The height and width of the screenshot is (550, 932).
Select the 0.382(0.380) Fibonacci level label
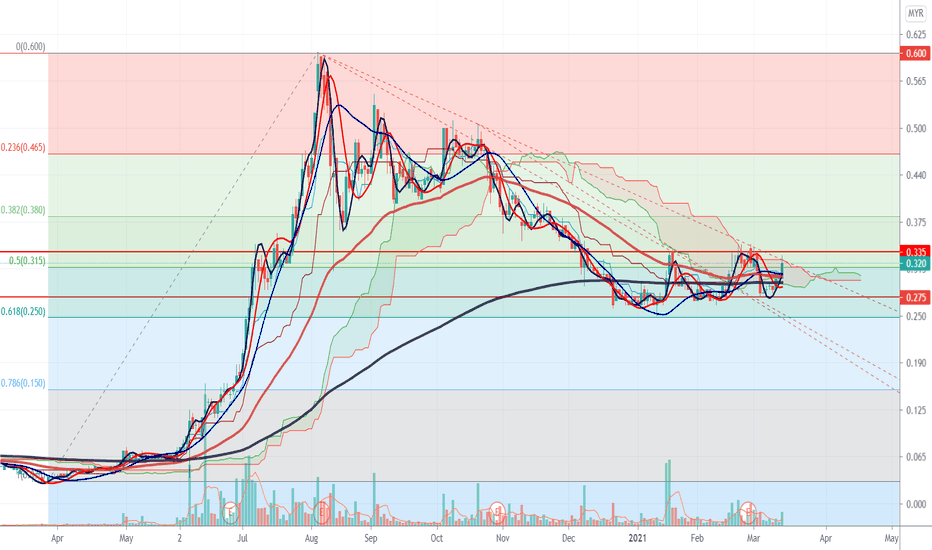coord(23,210)
